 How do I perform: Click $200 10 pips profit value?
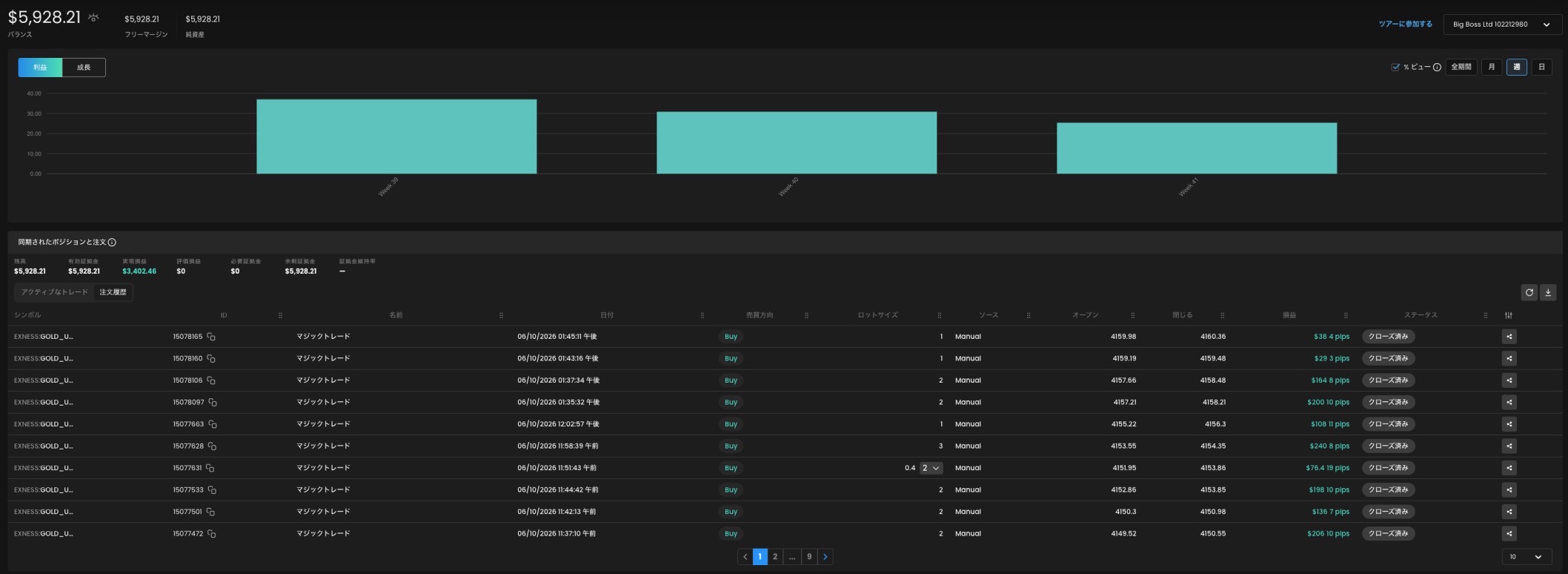(1328, 402)
